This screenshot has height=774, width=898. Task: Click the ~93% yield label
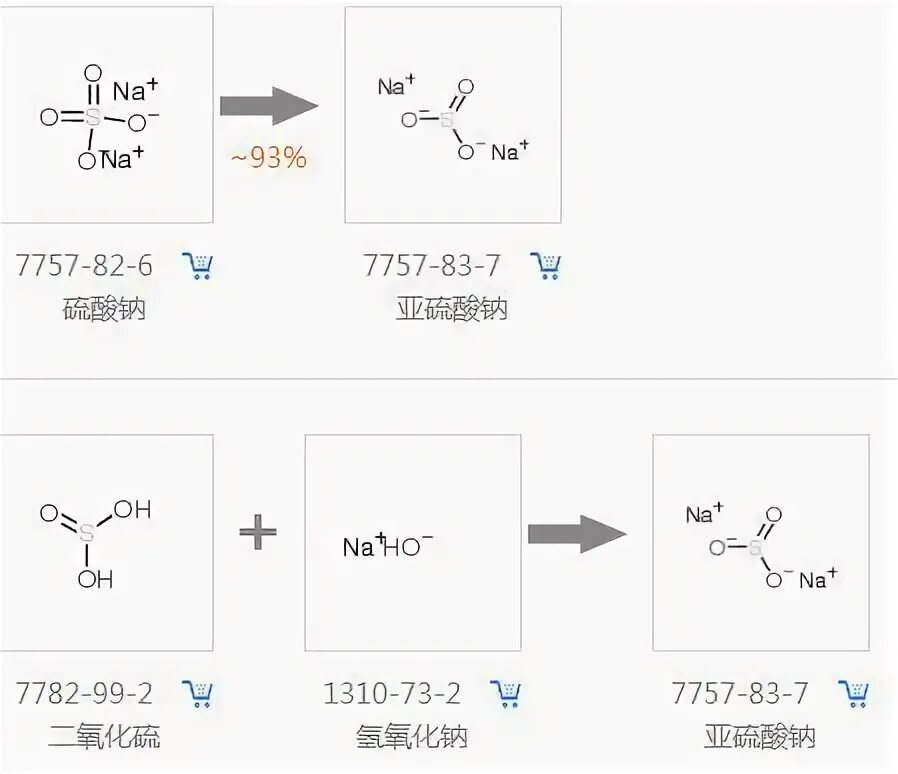point(269,158)
